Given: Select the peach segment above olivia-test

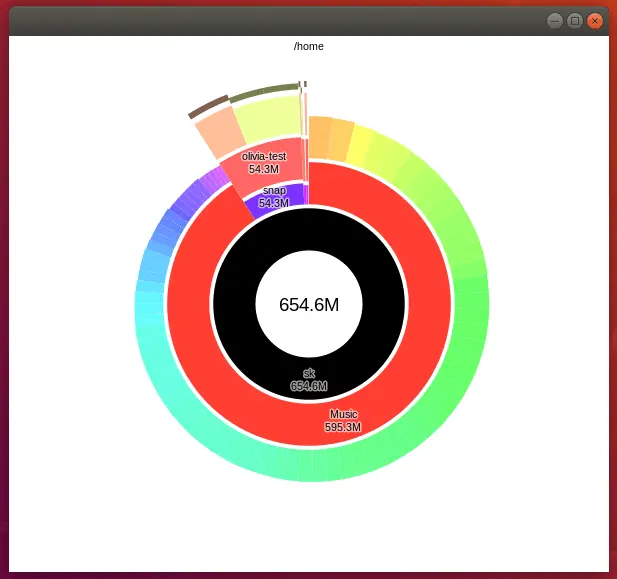Looking at the screenshot, I should (x=220, y=132).
